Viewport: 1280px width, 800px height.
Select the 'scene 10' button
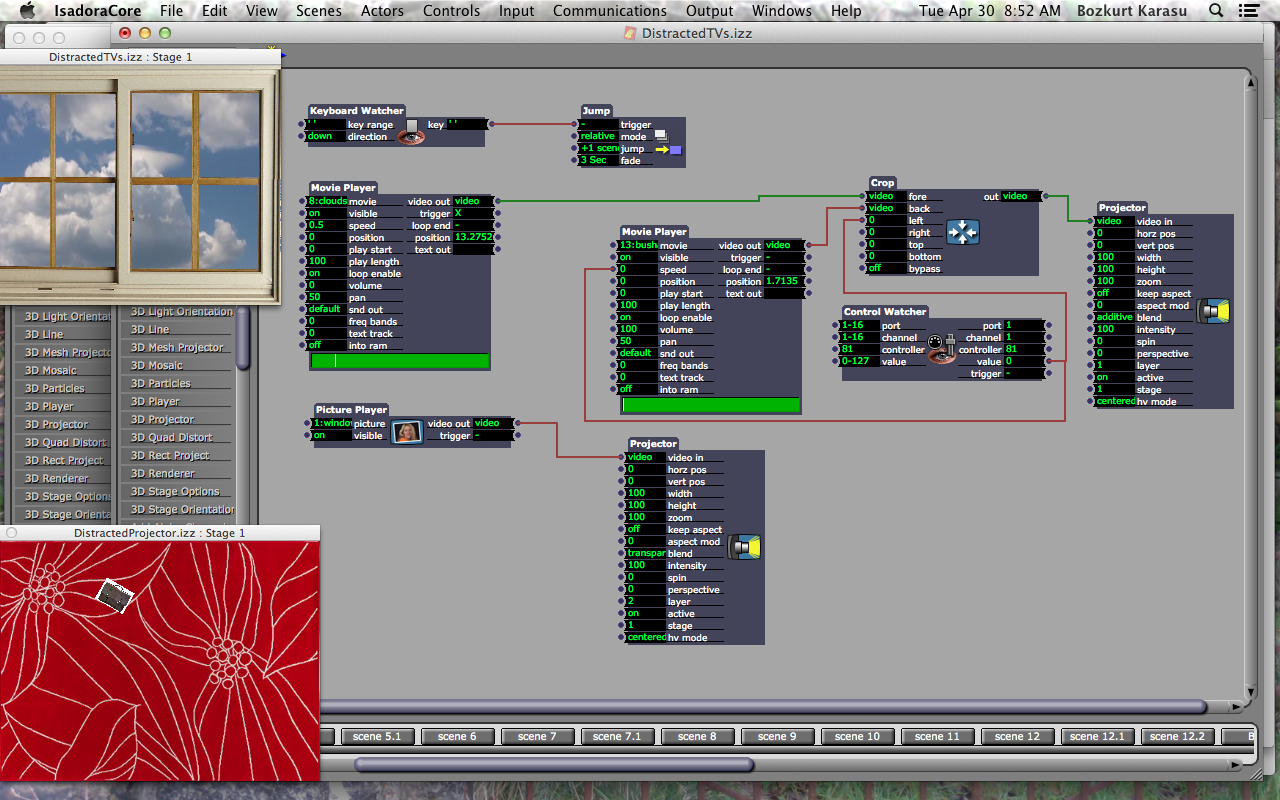[x=857, y=736]
